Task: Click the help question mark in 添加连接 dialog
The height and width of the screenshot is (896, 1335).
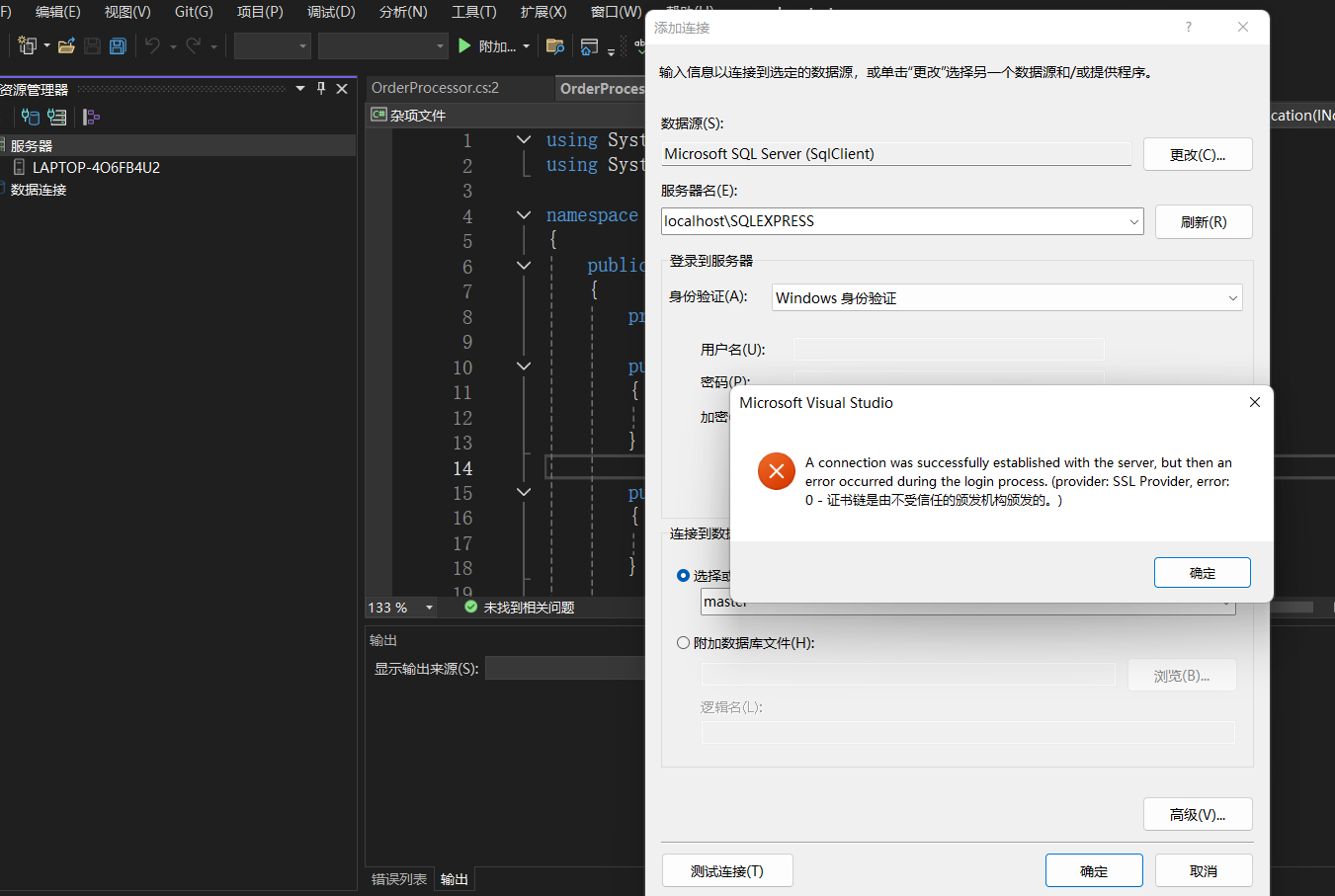Action: (1189, 27)
